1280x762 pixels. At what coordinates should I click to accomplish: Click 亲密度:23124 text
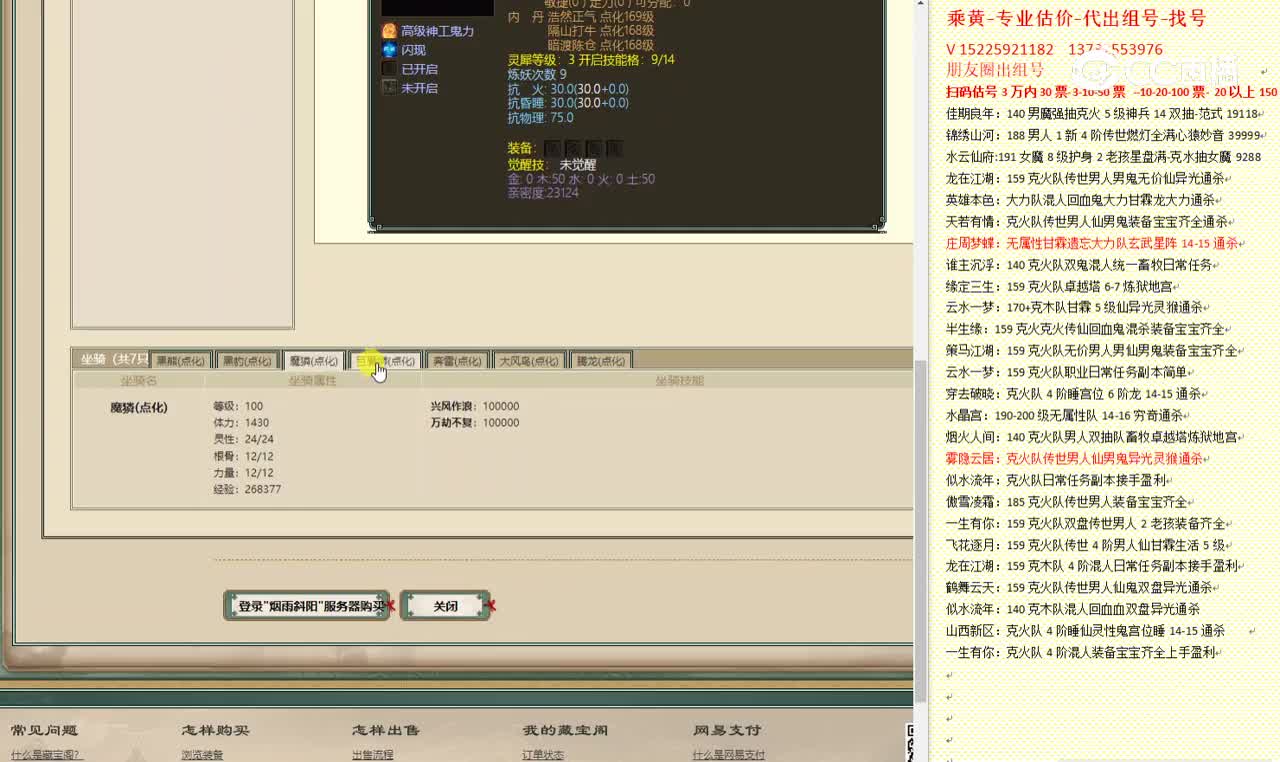pyautogui.click(x=543, y=193)
